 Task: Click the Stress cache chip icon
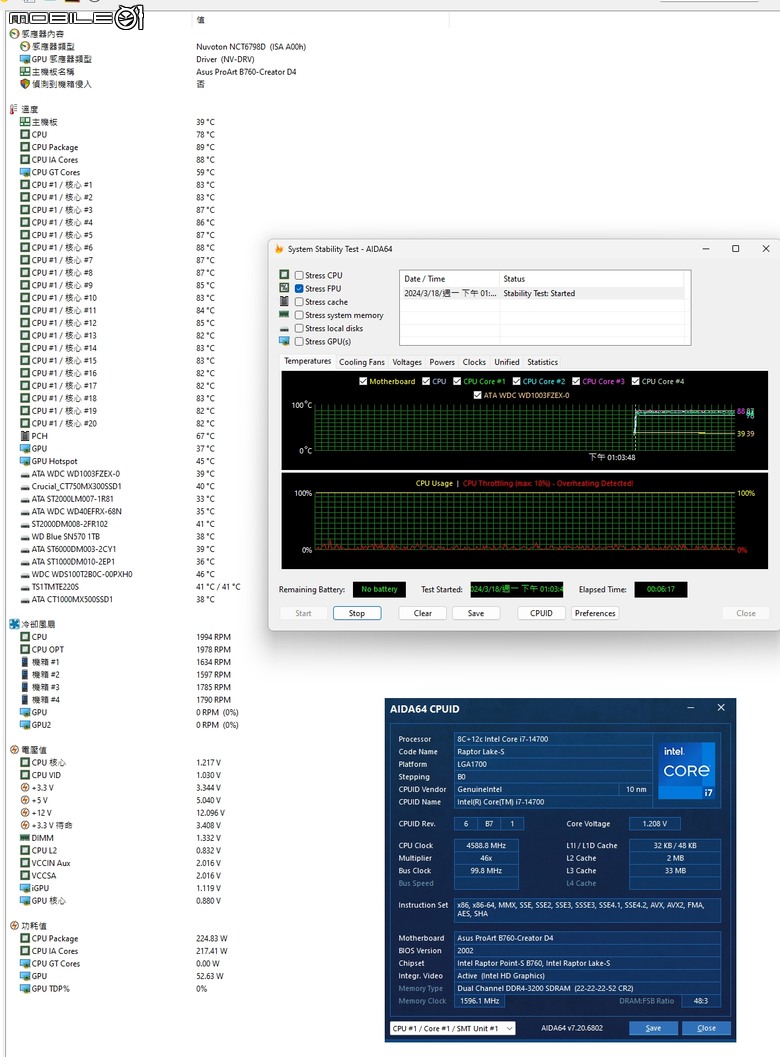[284, 301]
